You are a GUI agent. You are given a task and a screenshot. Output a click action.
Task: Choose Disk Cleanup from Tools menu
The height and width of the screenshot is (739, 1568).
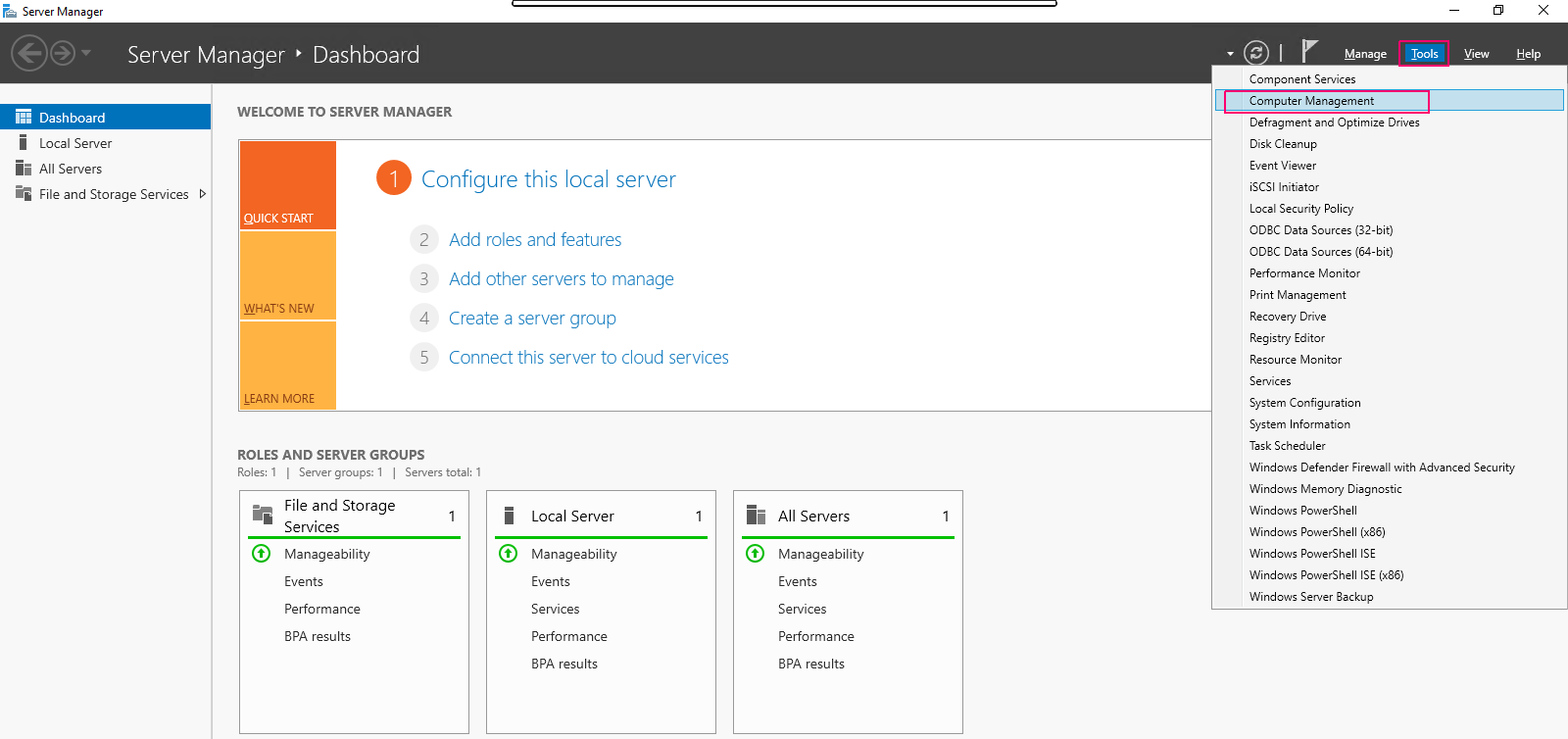click(x=1389, y=144)
